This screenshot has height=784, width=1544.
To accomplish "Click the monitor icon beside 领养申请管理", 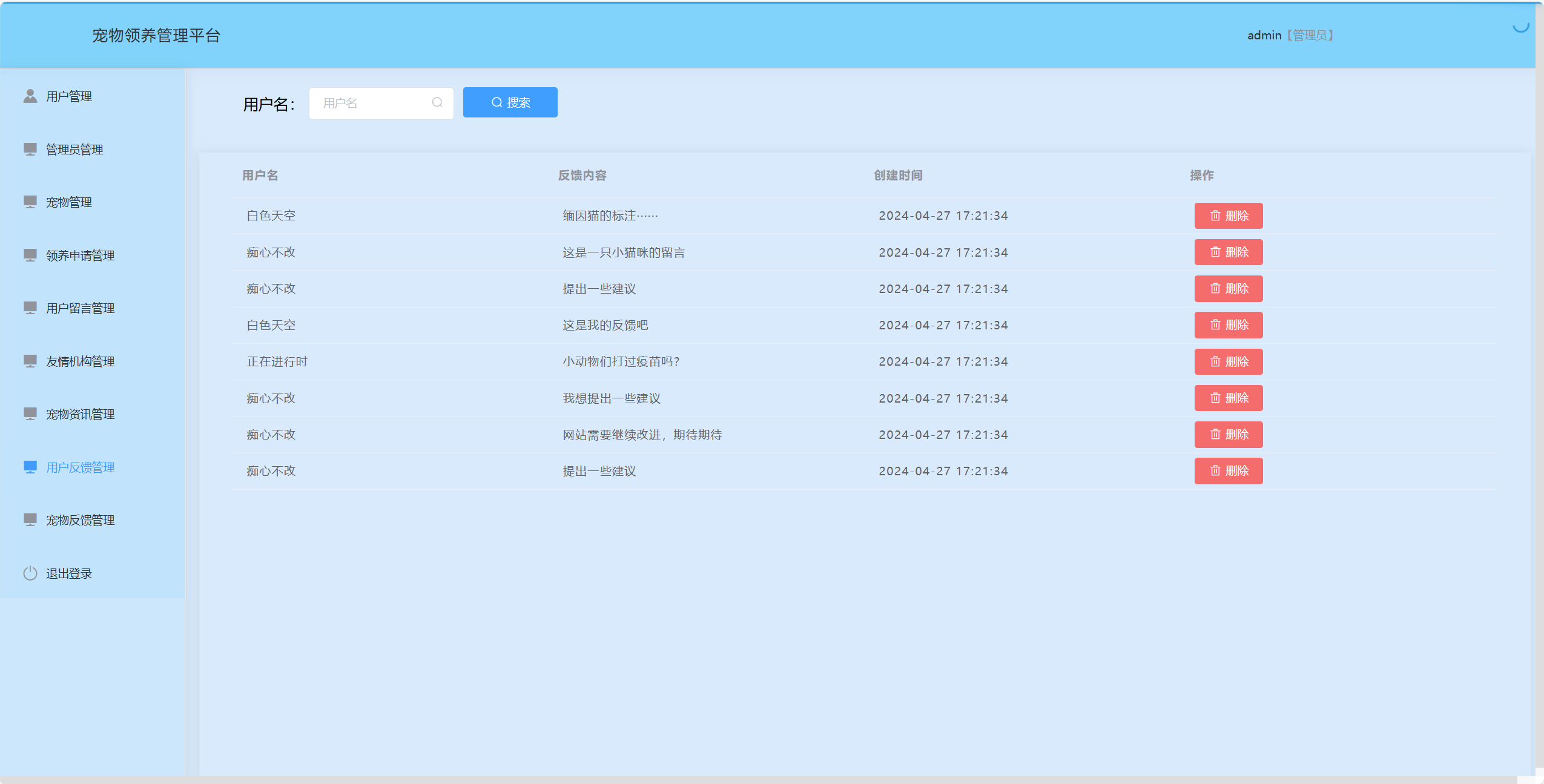I will pyautogui.click(x=30, y=255).
